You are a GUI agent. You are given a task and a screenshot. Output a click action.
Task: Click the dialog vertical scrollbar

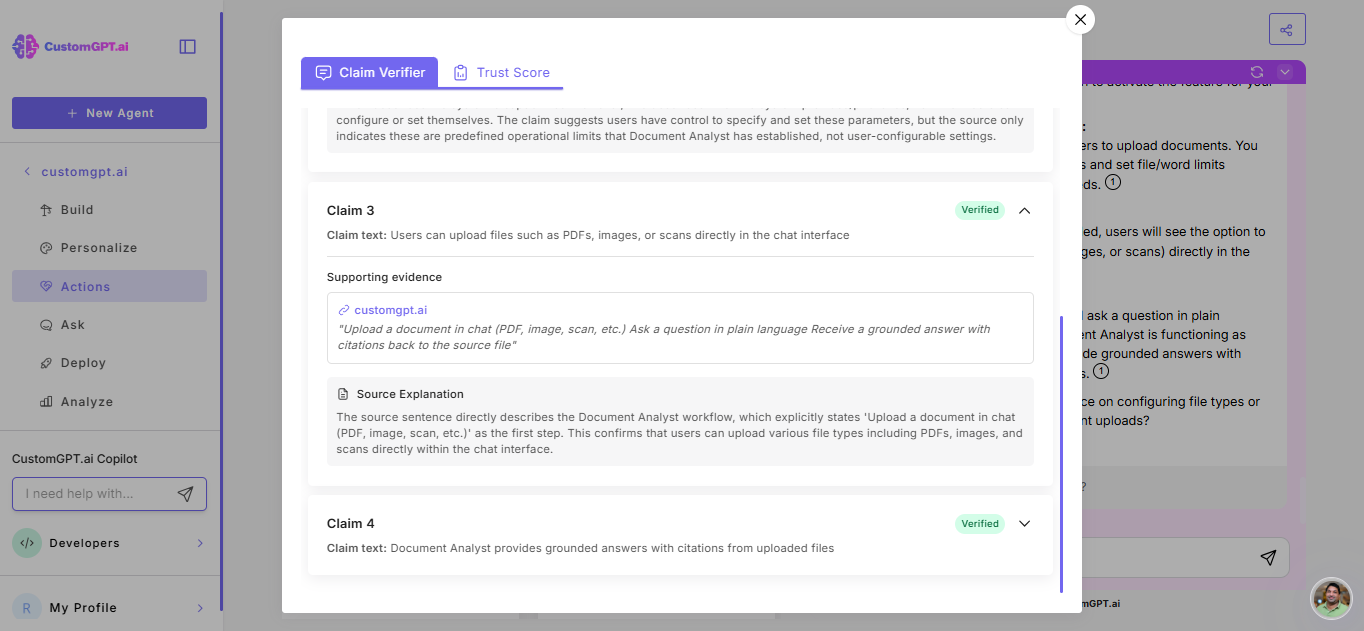(1061, 454)
